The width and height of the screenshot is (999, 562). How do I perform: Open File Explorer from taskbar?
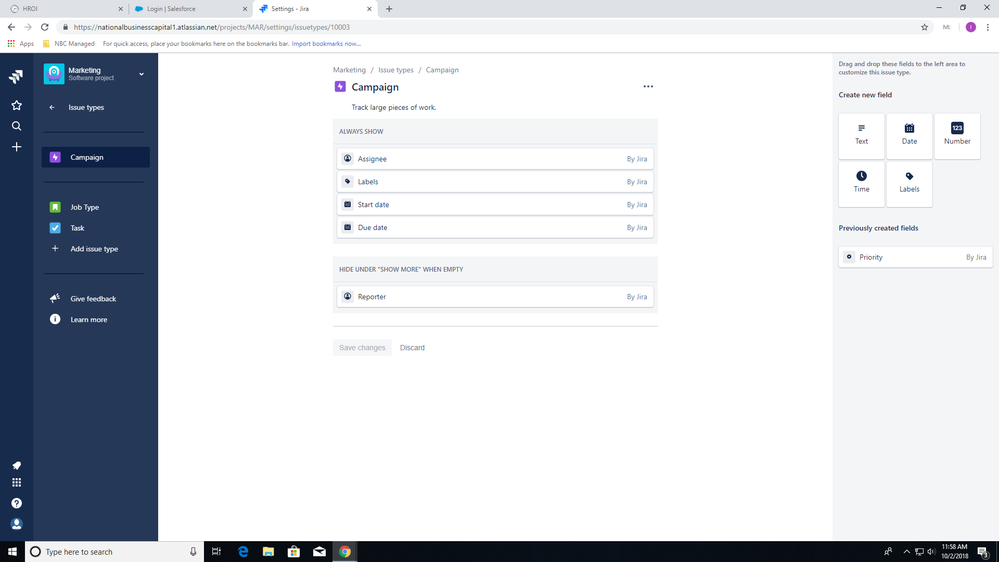(x=268, y=552)
